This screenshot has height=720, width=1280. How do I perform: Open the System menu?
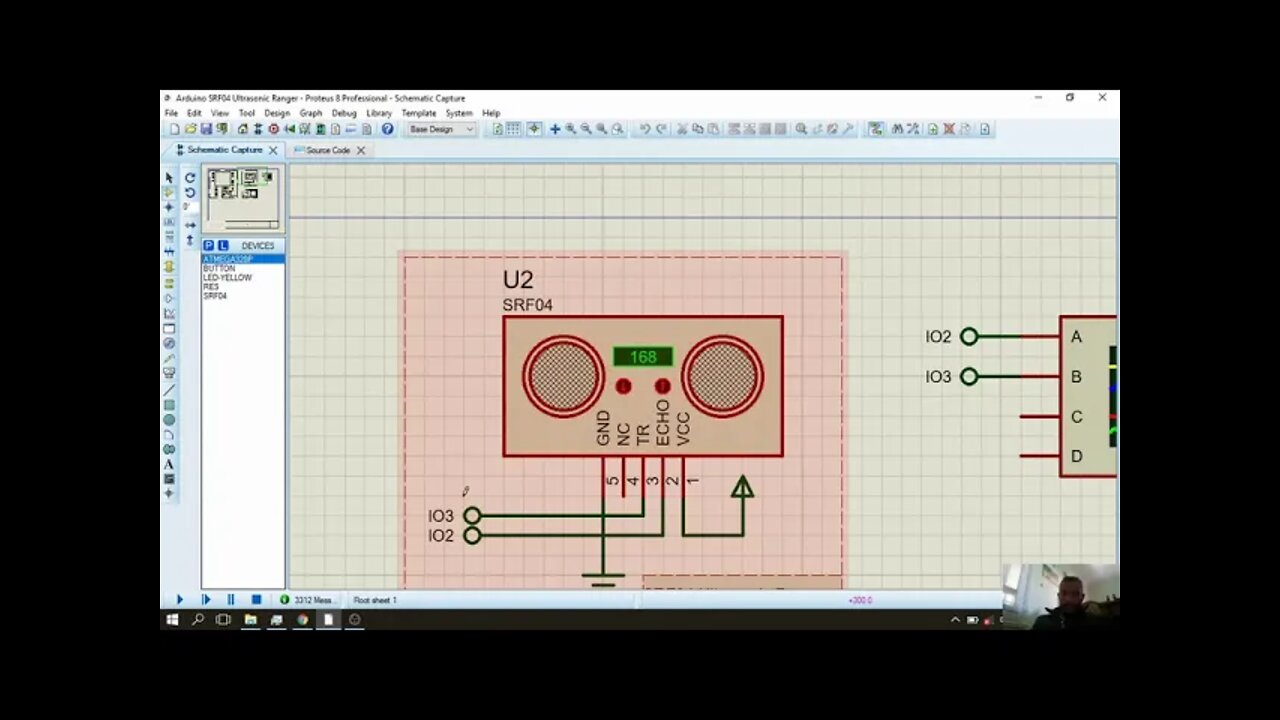coord(459,113)
